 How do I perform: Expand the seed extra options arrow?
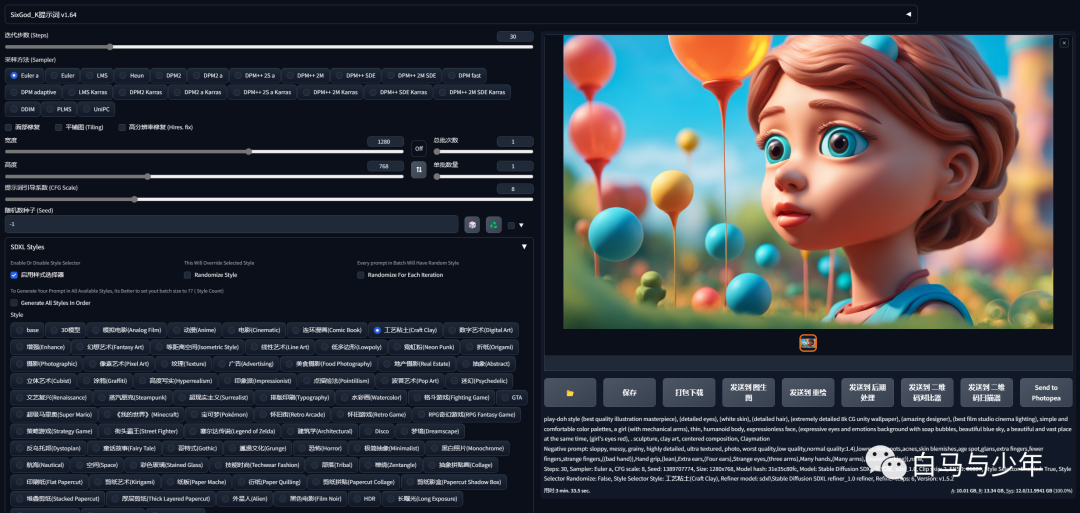pyautogui.click(x=520, y=225)
